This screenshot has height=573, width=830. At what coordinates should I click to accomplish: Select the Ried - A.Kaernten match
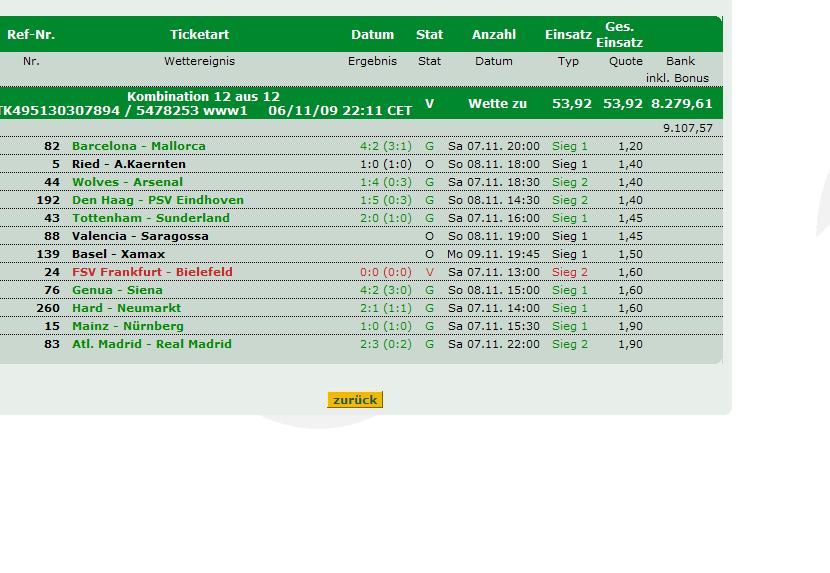[x=129, y=164]
